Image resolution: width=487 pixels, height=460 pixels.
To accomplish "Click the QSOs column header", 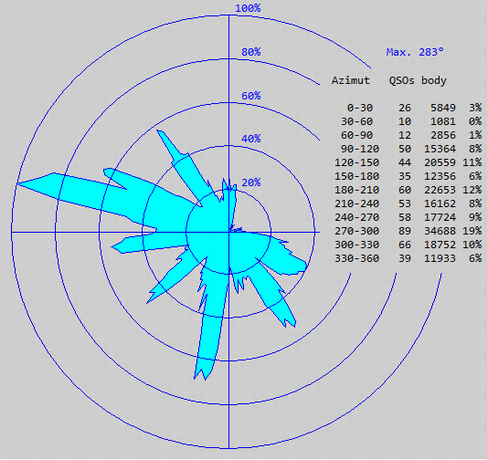I will pyautogui.click(x=402, y=80).
